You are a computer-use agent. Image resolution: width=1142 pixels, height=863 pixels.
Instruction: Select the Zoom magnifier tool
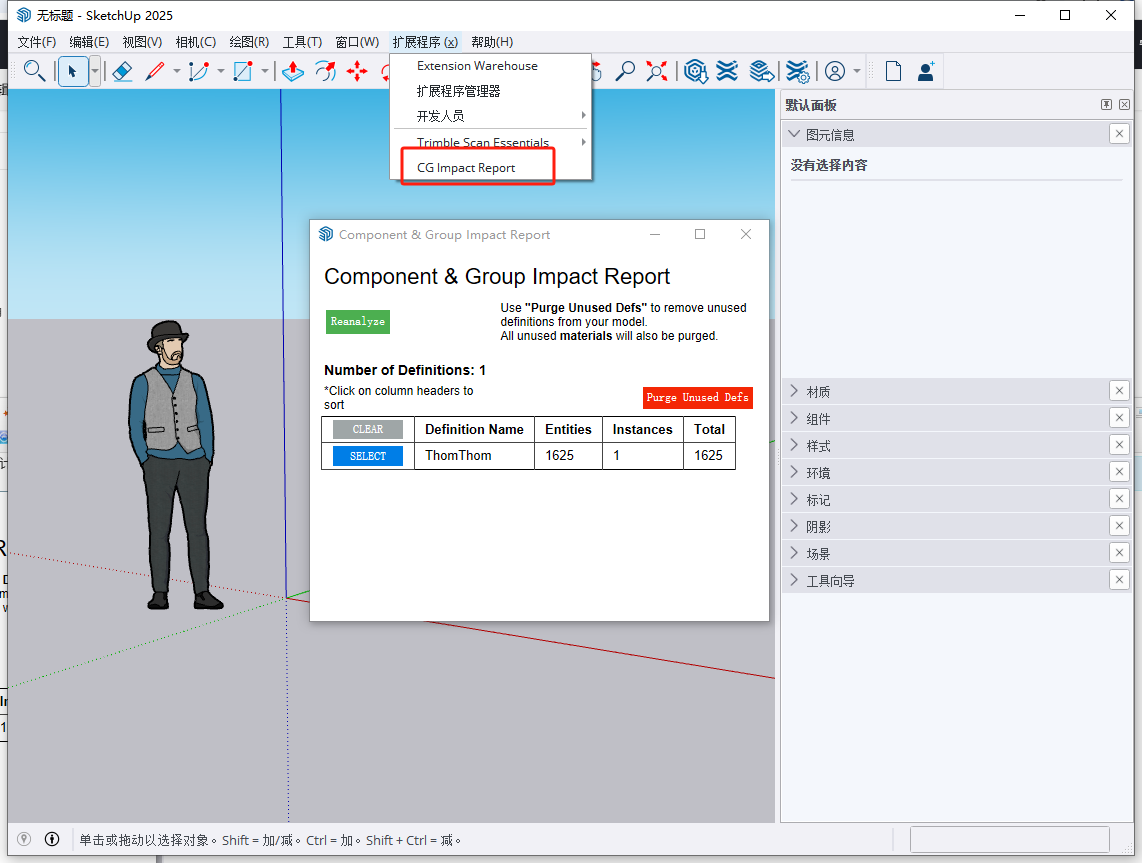[x=624, y=71]
